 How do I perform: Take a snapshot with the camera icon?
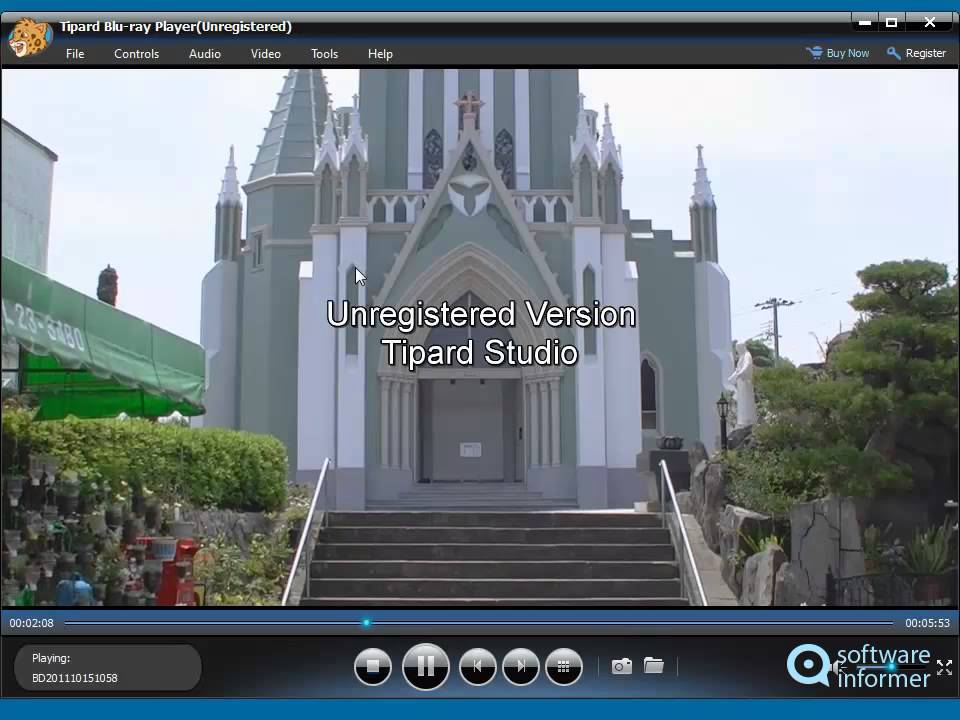pos(621,666)
